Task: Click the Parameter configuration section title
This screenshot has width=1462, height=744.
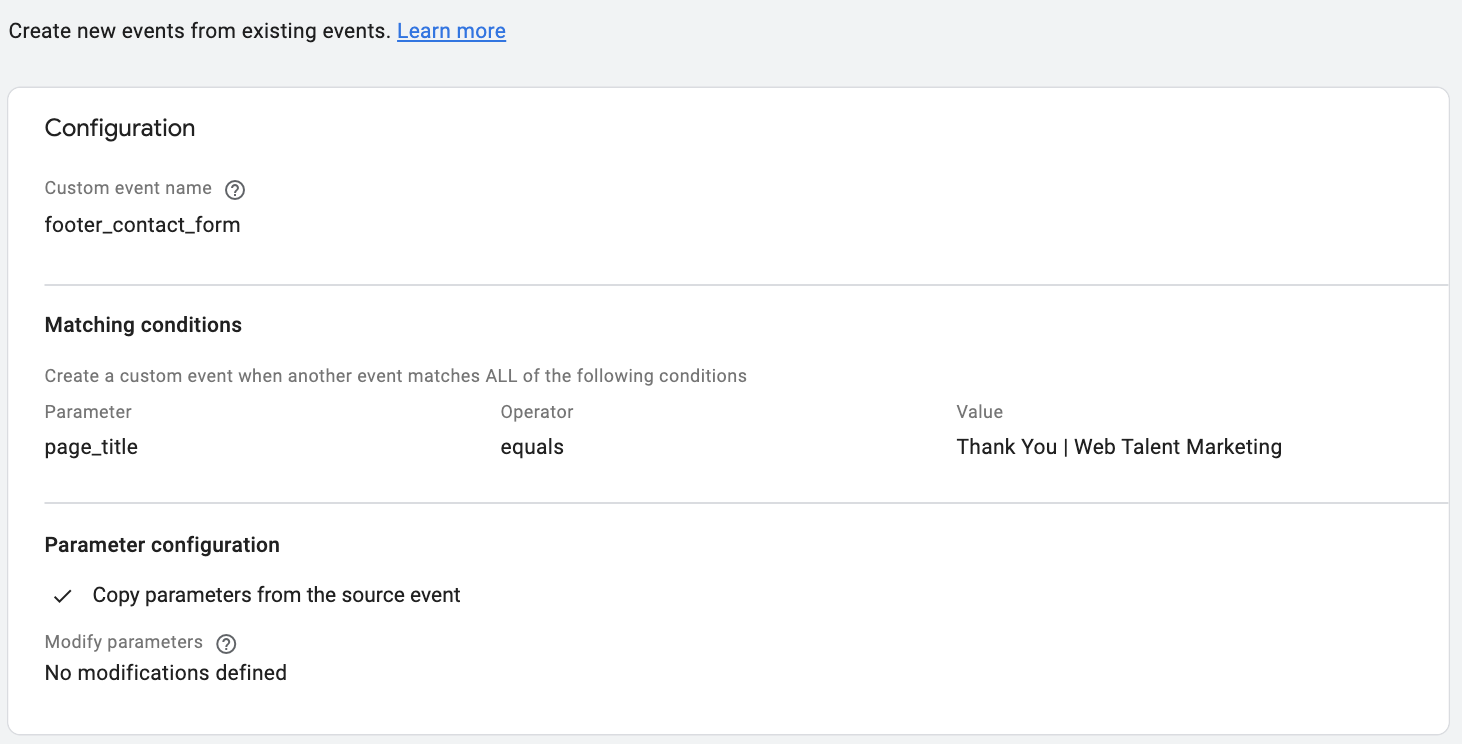Action: (x=162, y=545)
